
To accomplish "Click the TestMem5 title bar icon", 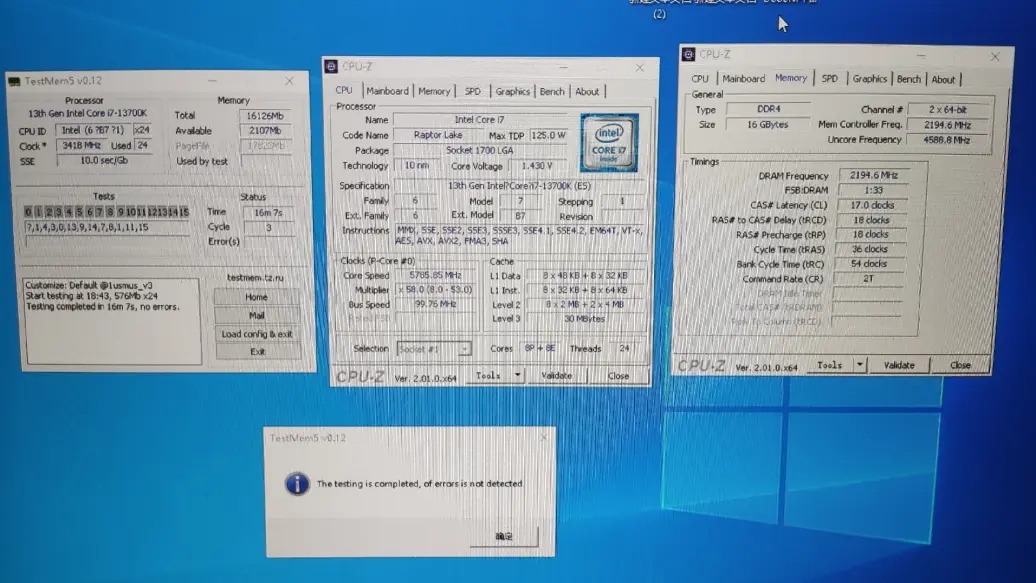I will point(15,81).
